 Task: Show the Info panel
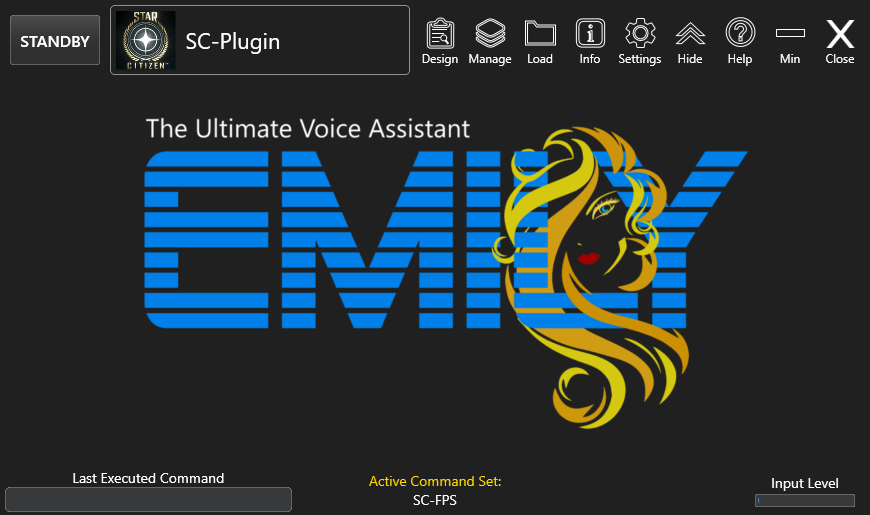[x=590, y=42]
